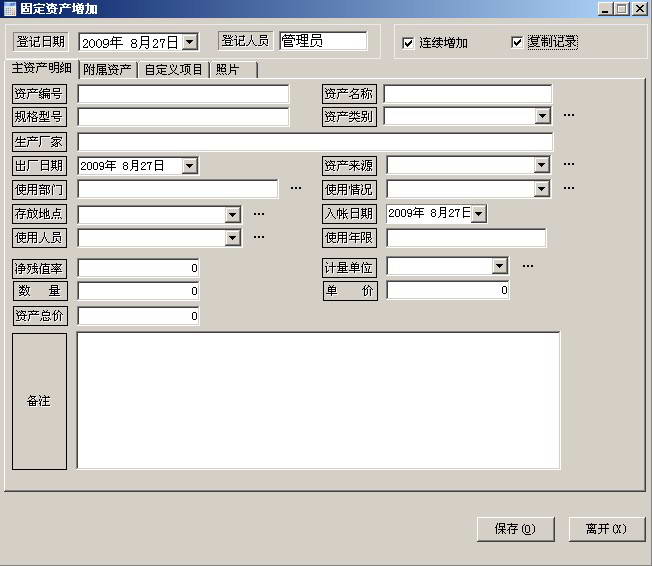The width and height of the screenshot is (652, 566).
Task: Expand the 使用情况 dropdown
Action: pyautogui.click(x=541, y=189)
